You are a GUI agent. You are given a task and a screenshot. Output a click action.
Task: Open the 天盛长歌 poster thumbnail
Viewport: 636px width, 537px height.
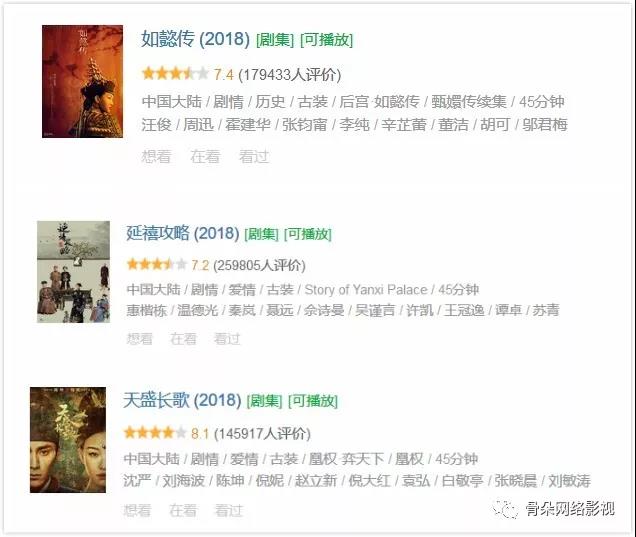[68, 440]
